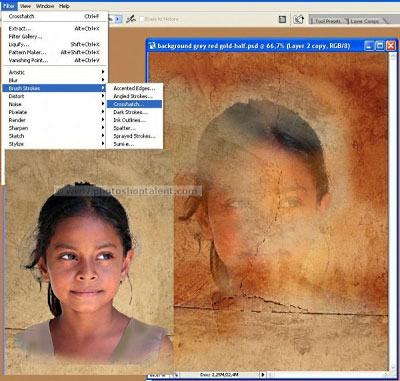The width and height of the screenshot is (400, 381).
Task: Open Filter Gallery entry
Action: pos(55,37)
